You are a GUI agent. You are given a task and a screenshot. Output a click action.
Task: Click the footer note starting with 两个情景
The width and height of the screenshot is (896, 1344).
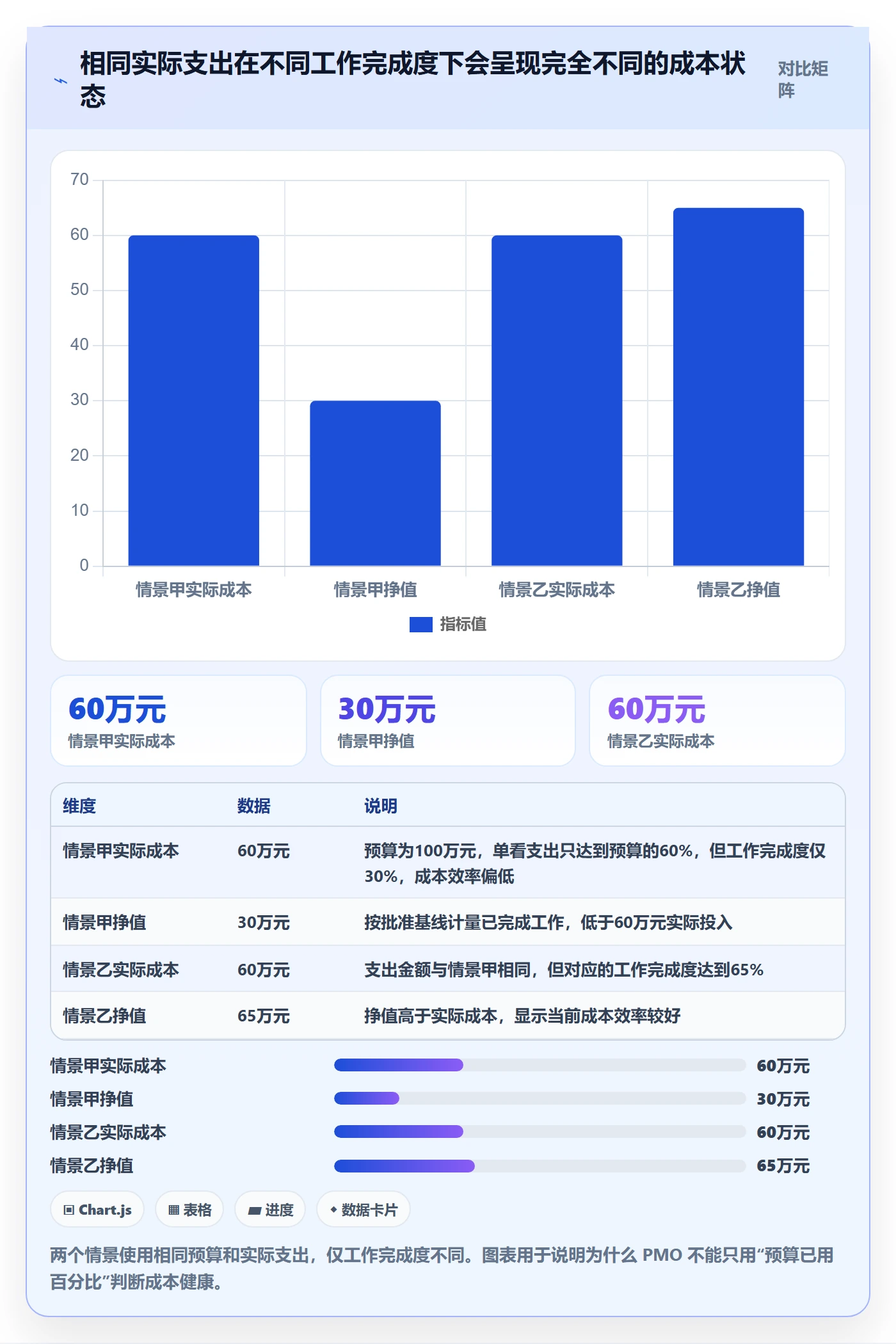[x=442, y=1268]
